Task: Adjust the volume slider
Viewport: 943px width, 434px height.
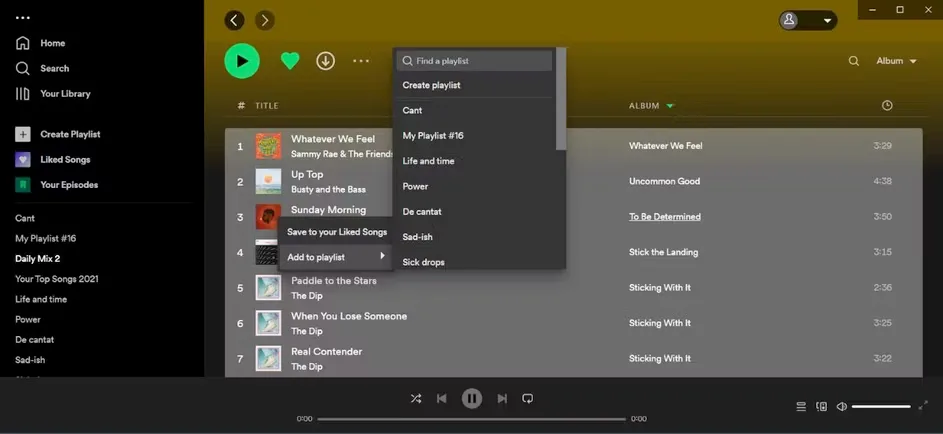Action: [881, 407]
